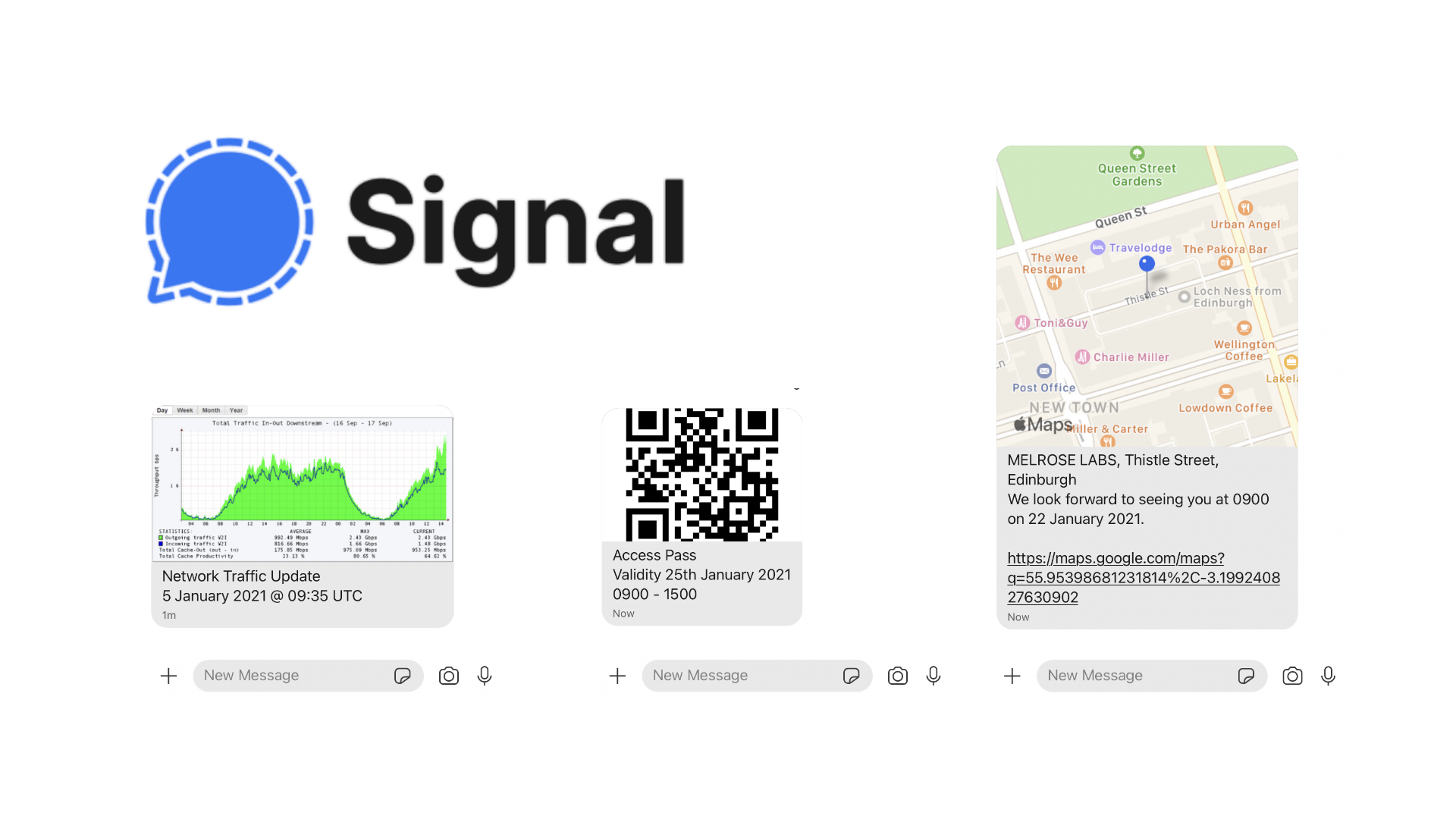Tap the plus icon in second chat

click(617, 675)
